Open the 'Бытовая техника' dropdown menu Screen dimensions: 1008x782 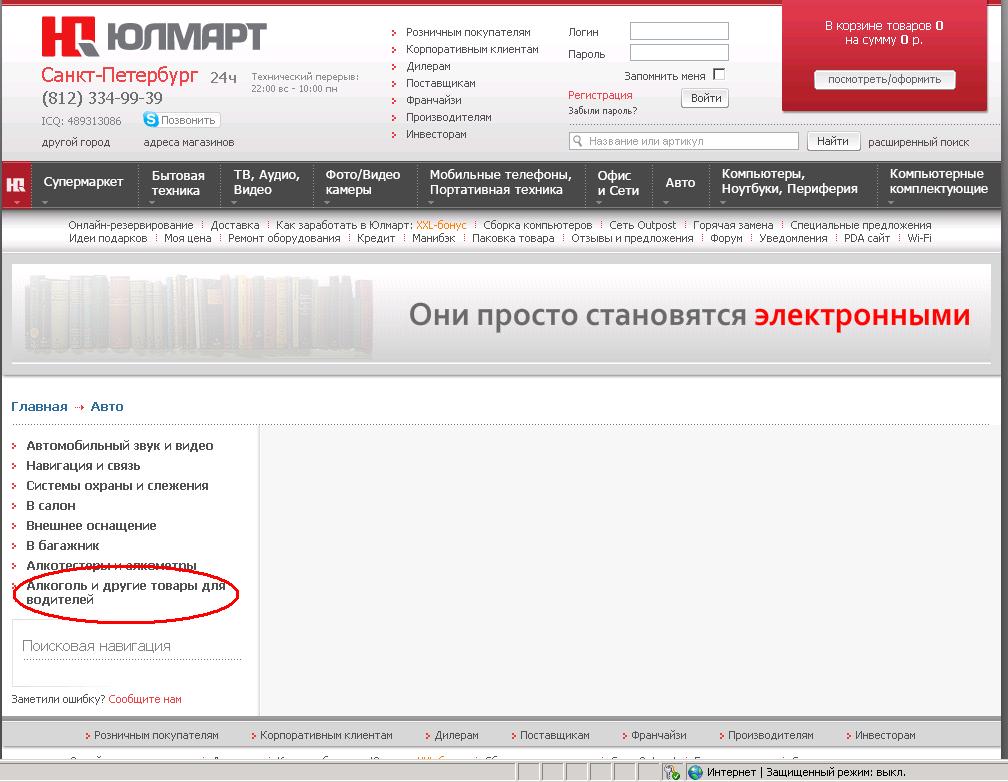(178, 183)
